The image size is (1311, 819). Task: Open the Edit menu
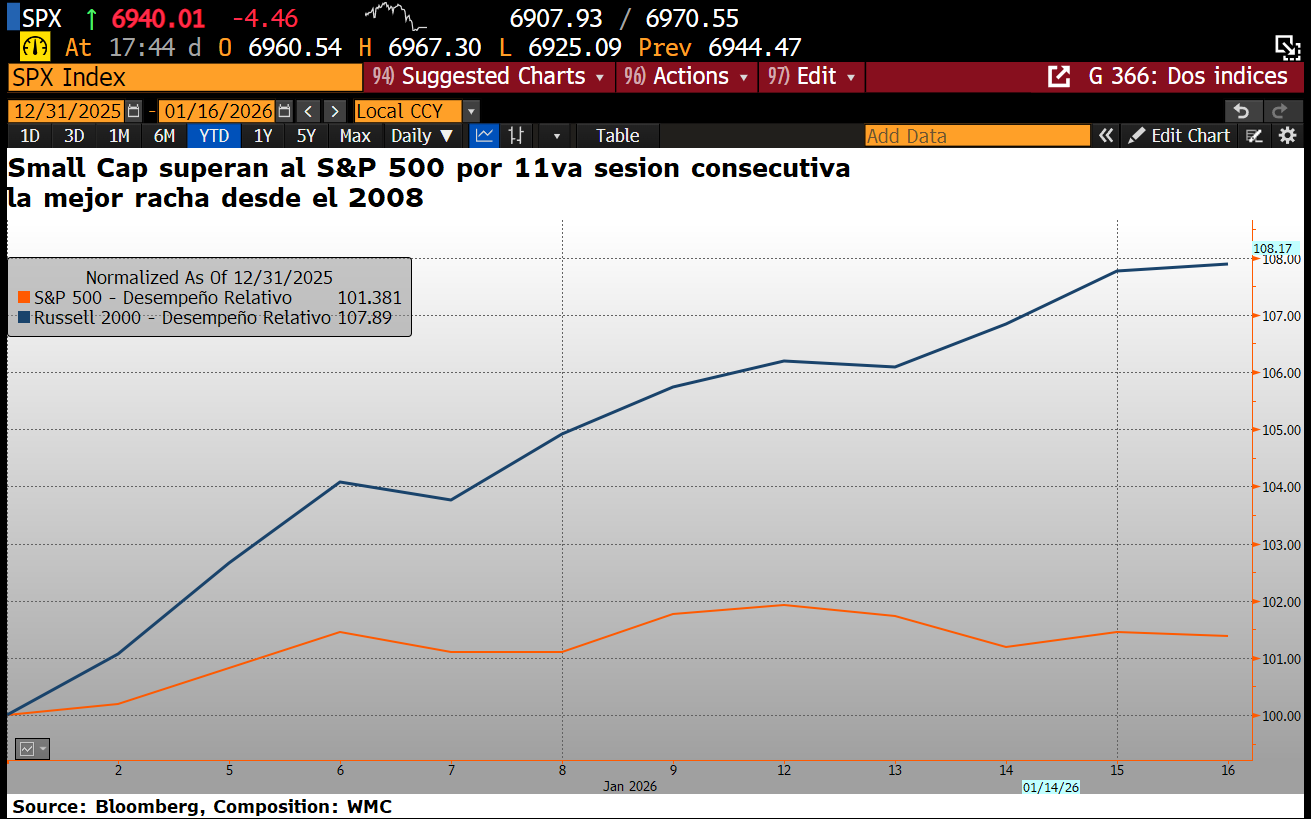(x=812, y=77)
